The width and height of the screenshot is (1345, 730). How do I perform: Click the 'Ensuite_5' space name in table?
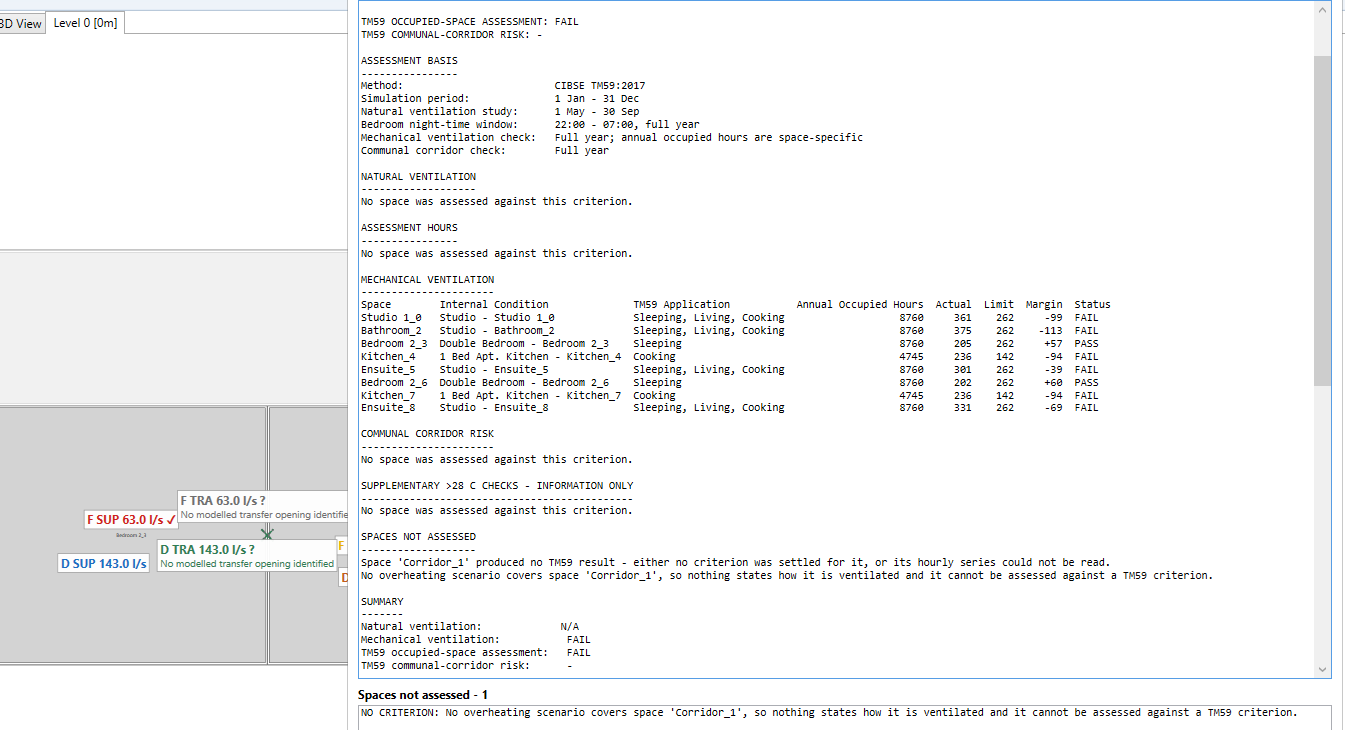(388, 370)
